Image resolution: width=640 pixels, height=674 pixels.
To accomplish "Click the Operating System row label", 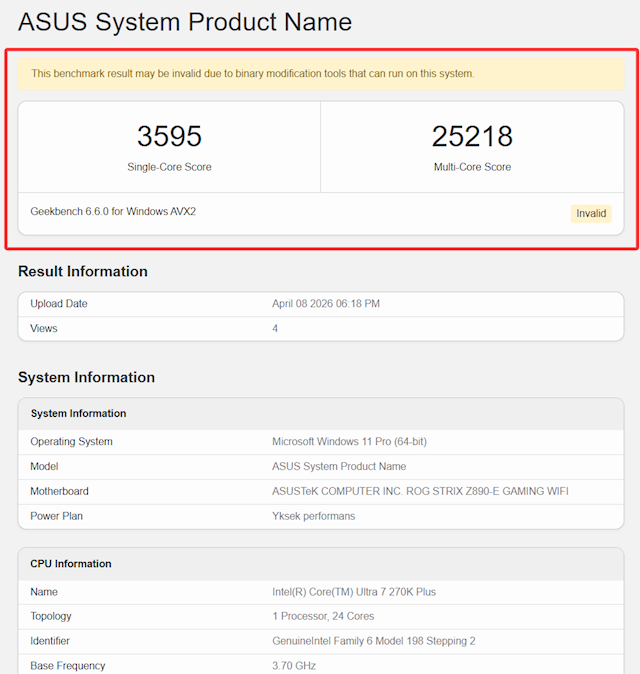I will pyautogui.click(x=71, y=442).
